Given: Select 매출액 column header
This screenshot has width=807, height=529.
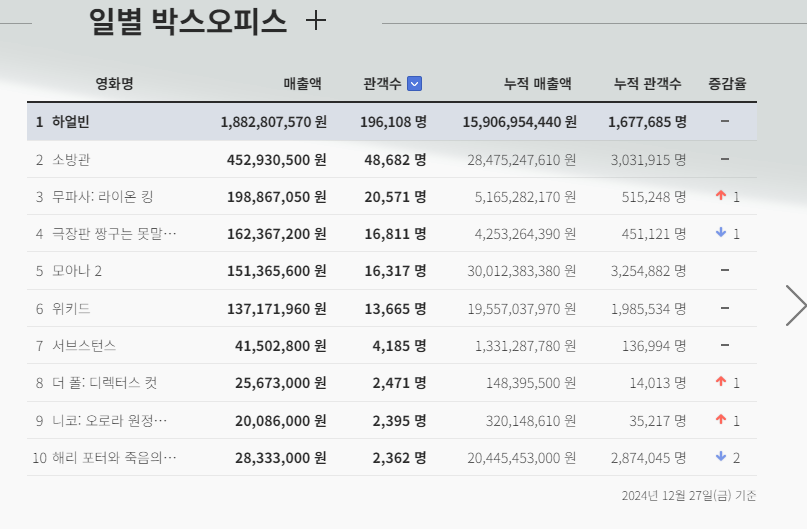Looking at the screenshot, I should (x=303, y=83).
